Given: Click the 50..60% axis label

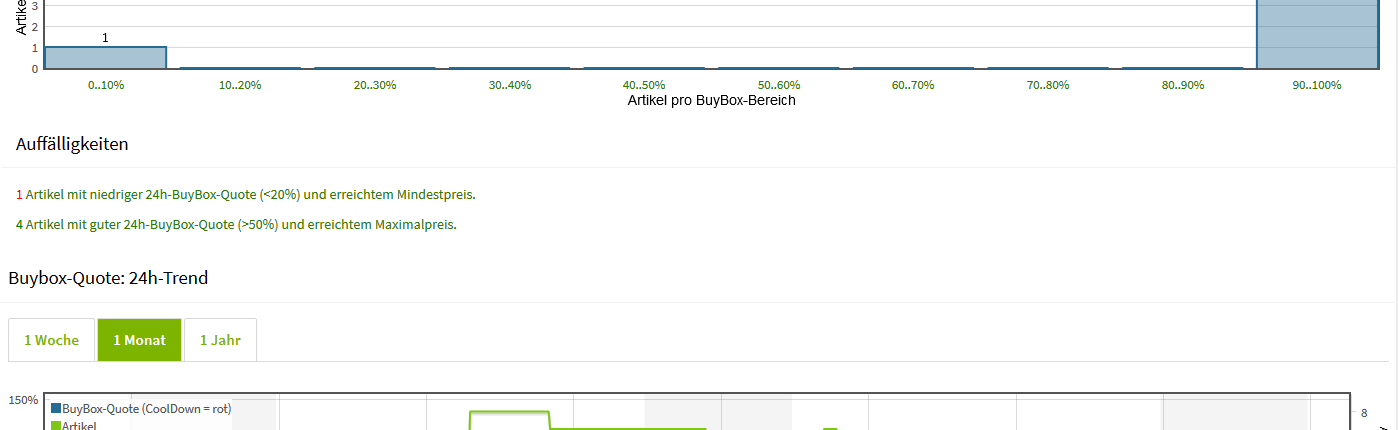Looking at the screenshot, I should click(779, 85).
